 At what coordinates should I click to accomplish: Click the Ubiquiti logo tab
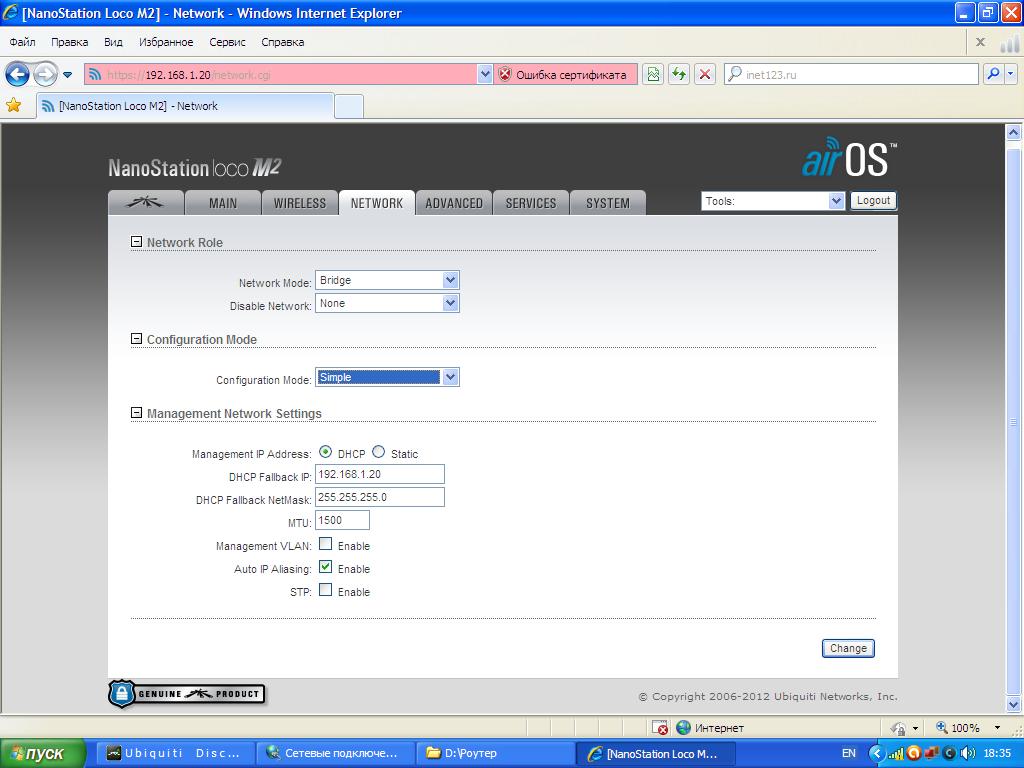pyautogui.click(x=146, y=203)
